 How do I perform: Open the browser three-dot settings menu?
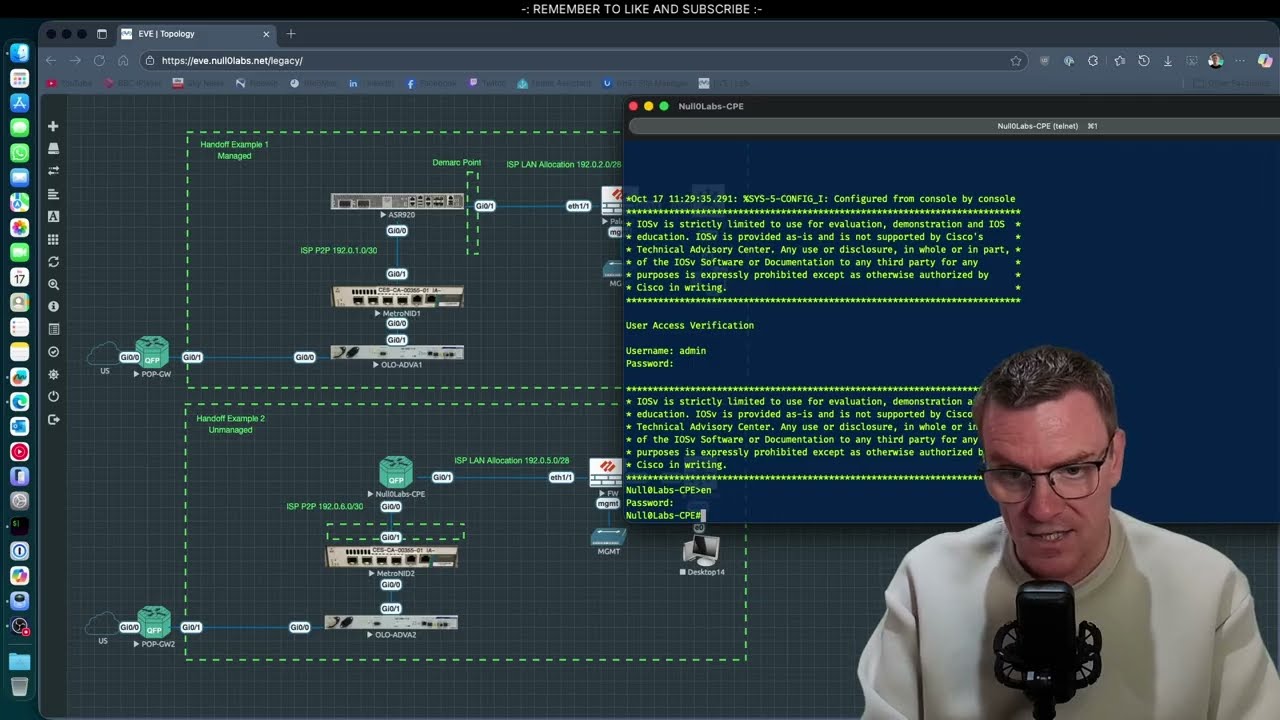pos(1241,60)
